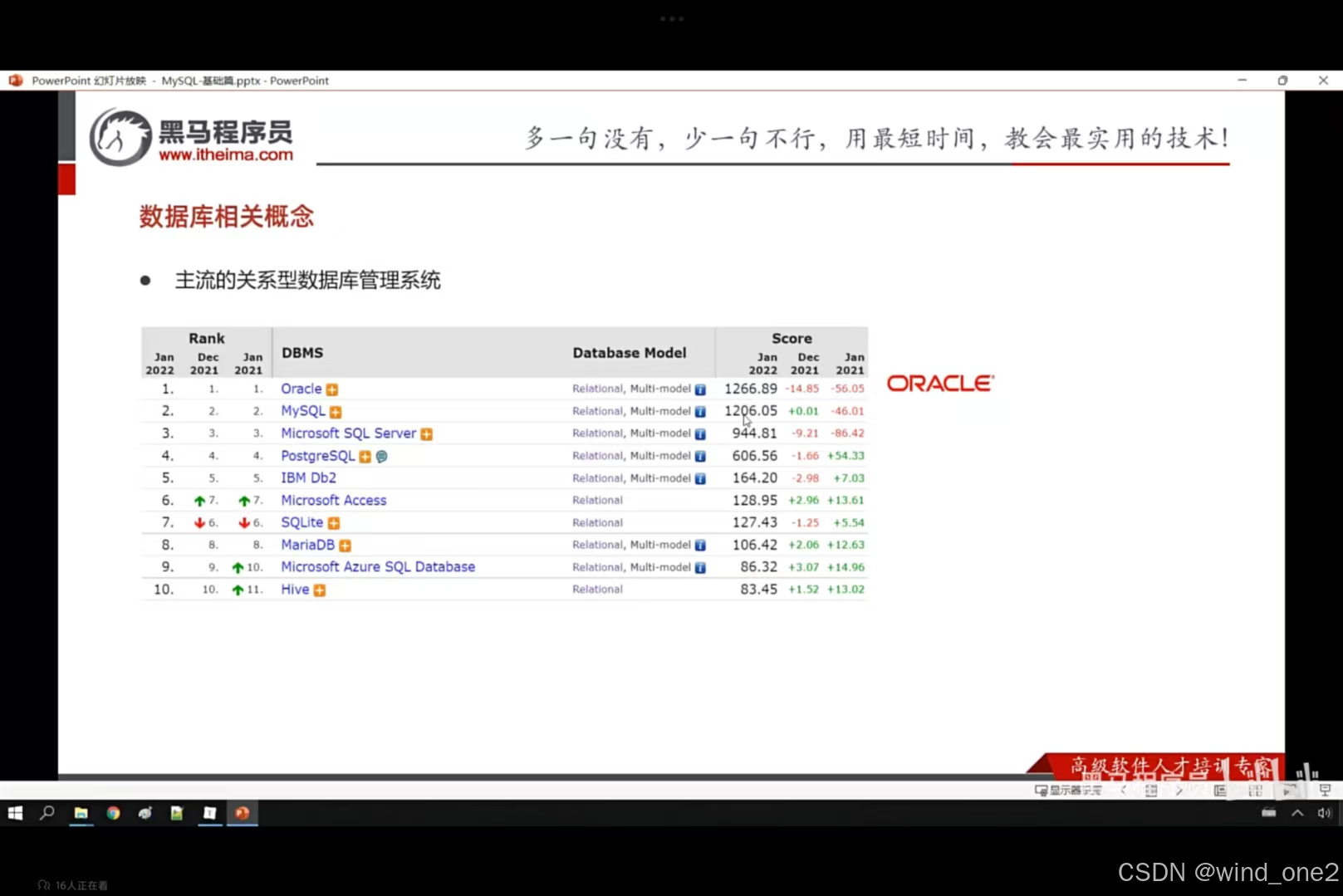Screen dimensions: 1343x896
Task: Click the keyboard input tray icon
Action: click(1269, 813)
